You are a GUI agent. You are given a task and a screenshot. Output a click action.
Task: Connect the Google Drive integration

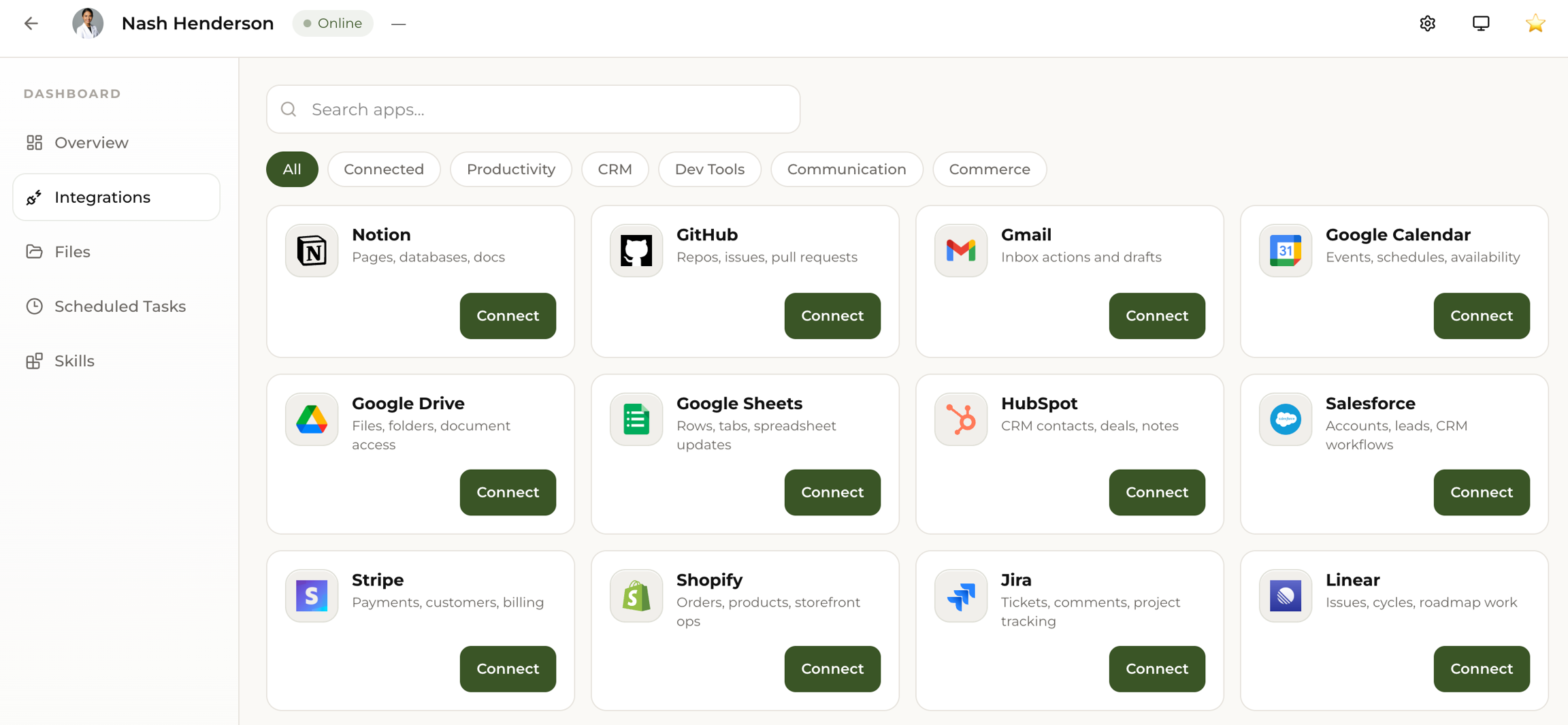(508, 492)
